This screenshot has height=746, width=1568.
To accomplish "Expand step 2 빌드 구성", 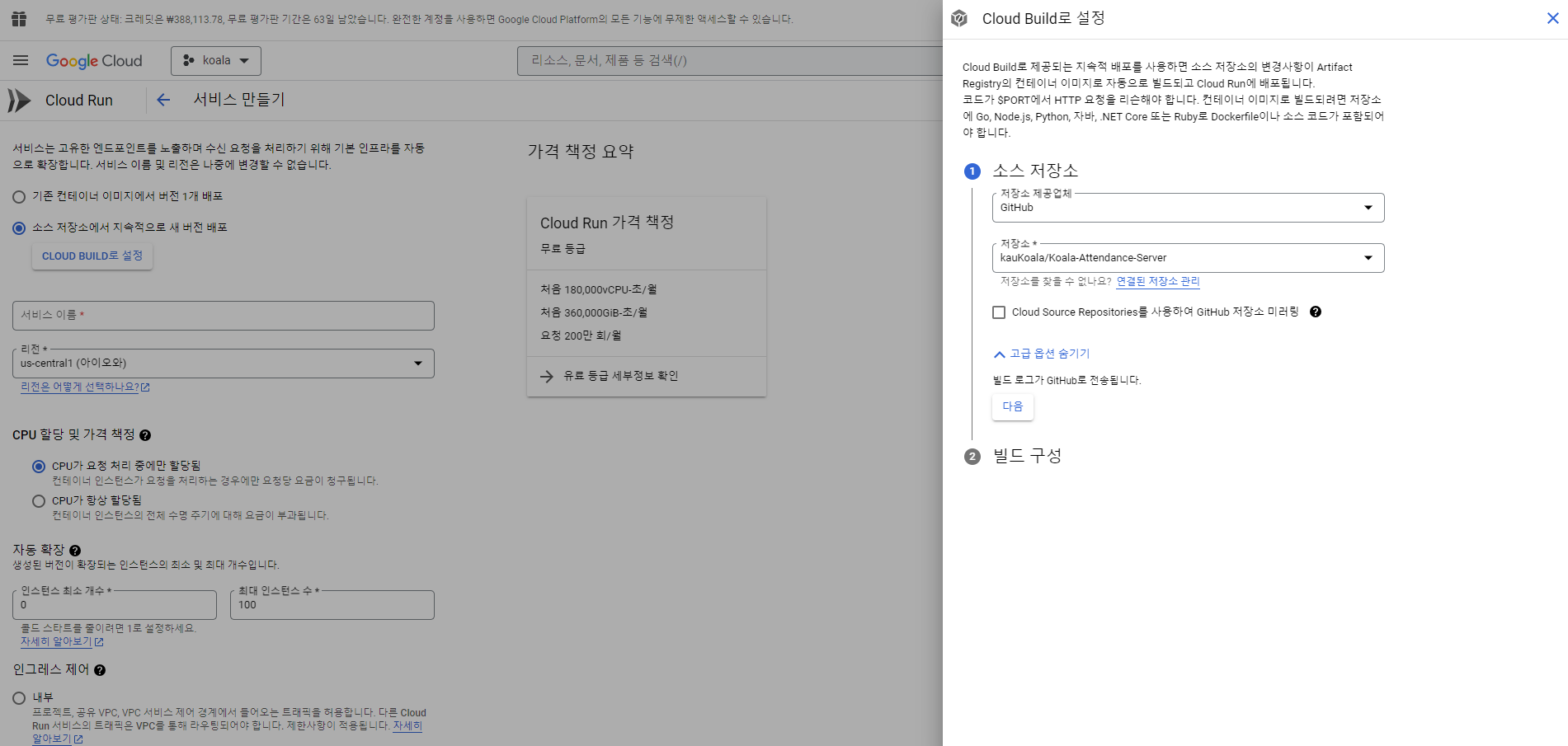I will click(1027, 456).
